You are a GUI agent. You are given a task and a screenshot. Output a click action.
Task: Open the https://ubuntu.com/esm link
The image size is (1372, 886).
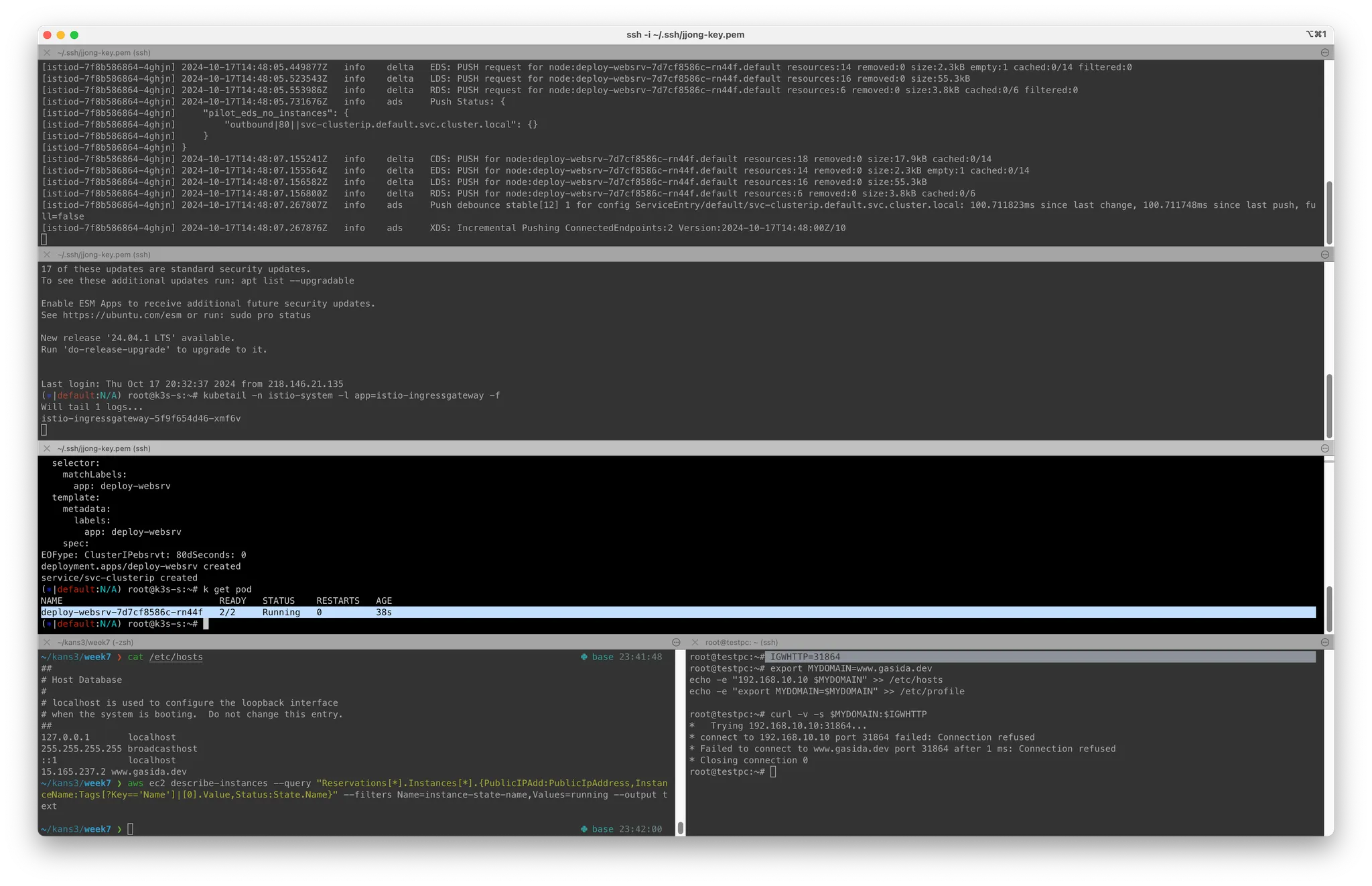(122, 315)
